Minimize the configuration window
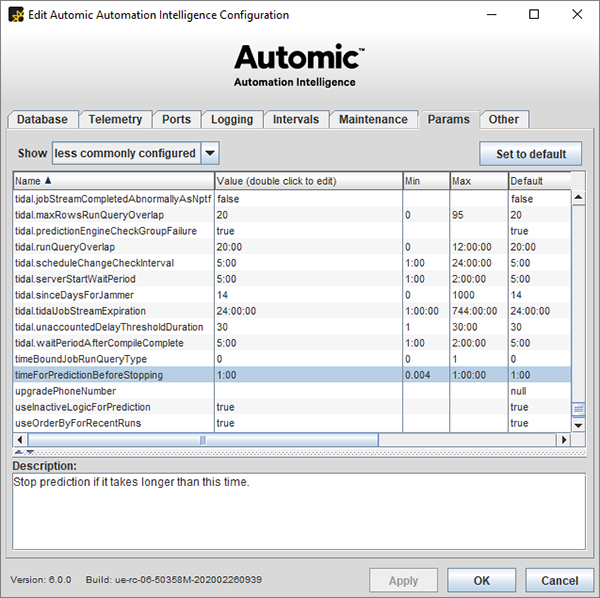This screenshot has width=600, height=598. [x=492, y=15]
